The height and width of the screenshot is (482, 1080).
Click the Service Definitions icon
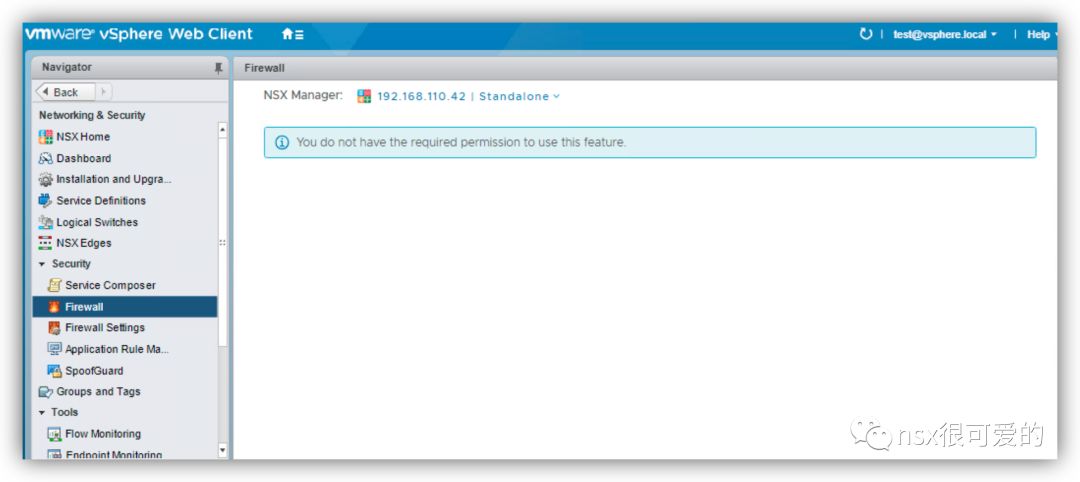45,200
